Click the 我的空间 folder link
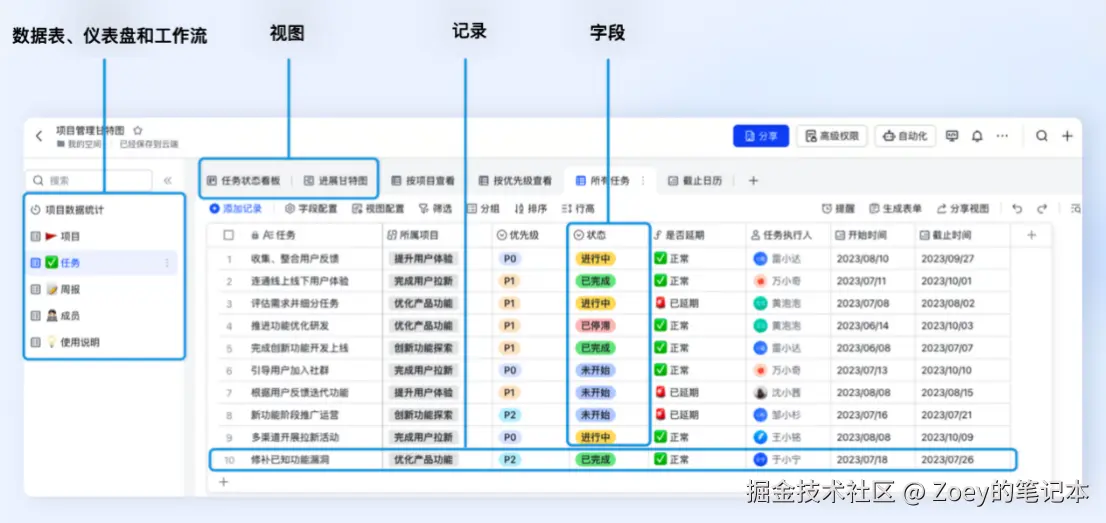1106x523 pixels. click(x=79, y=144)
